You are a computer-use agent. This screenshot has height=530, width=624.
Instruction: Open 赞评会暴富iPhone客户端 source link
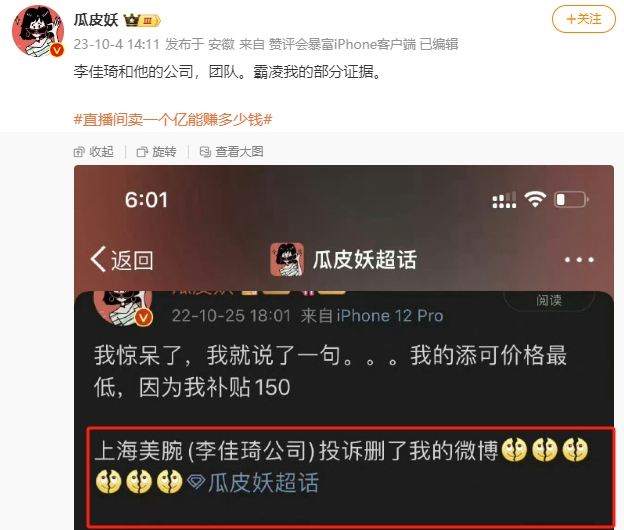click(x=342, y=44)
